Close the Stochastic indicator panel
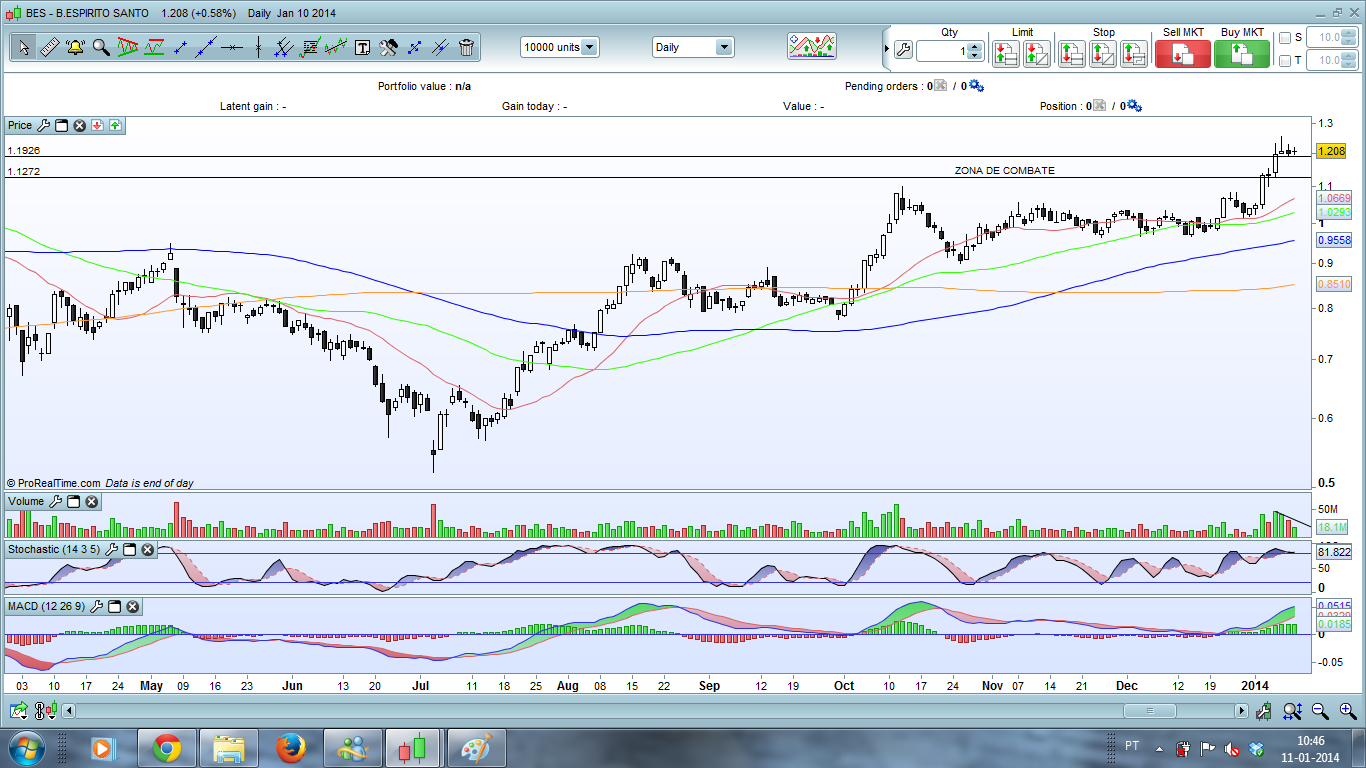1366x768 pixels. tap(147, 550)
